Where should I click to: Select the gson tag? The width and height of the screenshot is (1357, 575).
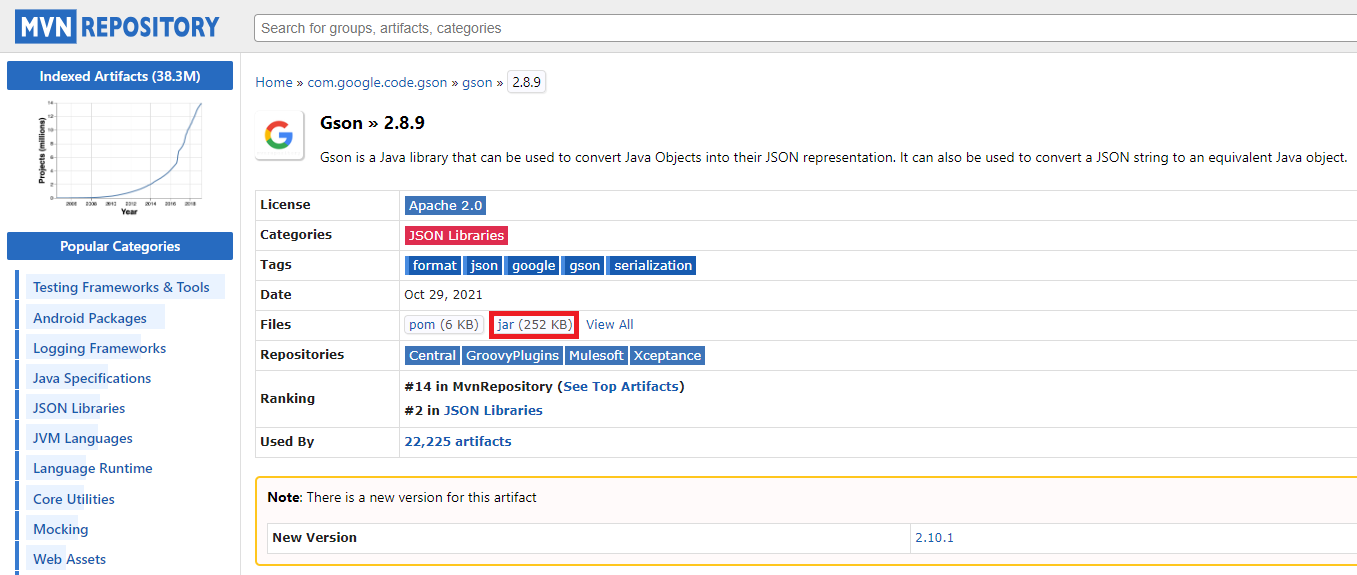point(585,265)
